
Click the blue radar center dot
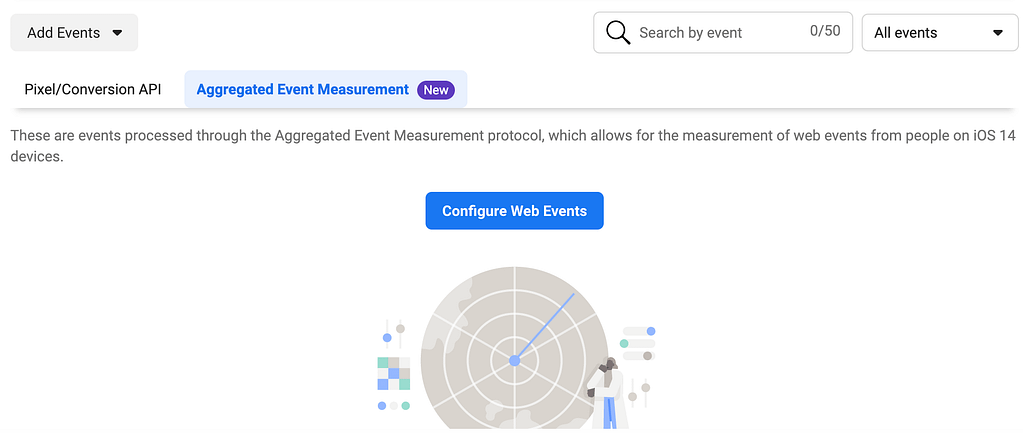[515, 360]
